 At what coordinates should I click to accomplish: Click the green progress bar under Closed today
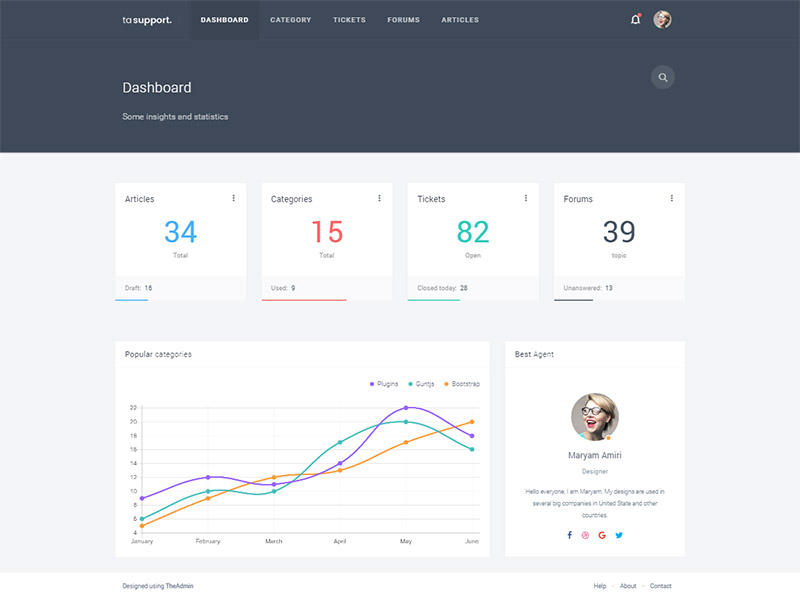point(434,300)
